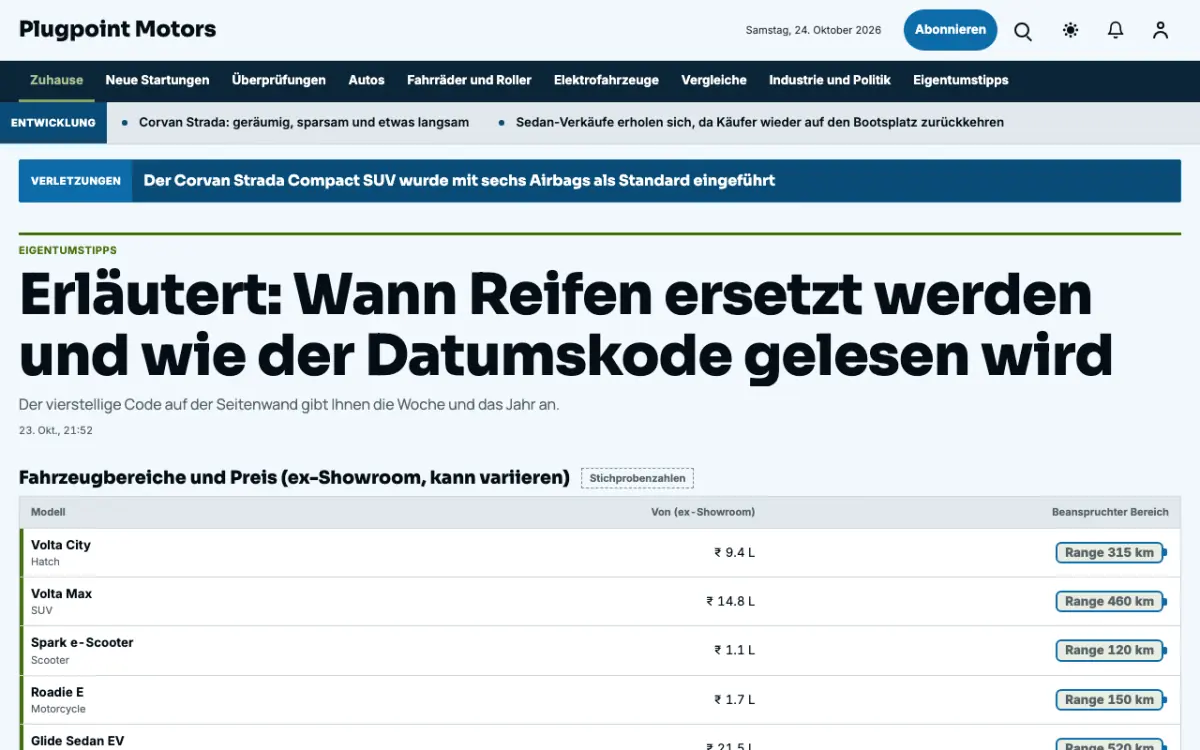
Task: Click the Von (ex-Showroom) column header
Action: (x=703, y=512)
